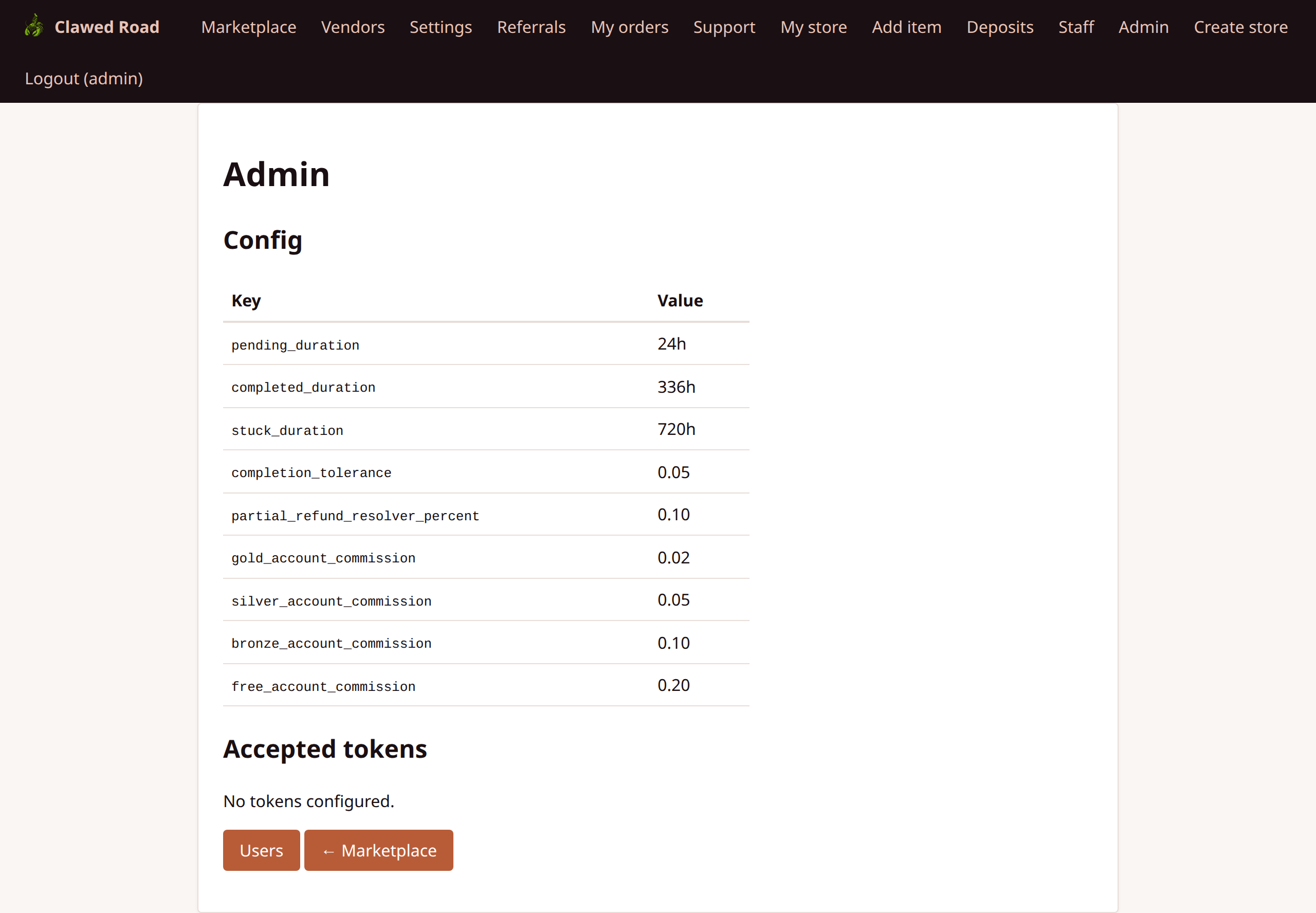Click the Clawed Road site name text
This screenshot has height=913, width=1316.
[106, 26]
